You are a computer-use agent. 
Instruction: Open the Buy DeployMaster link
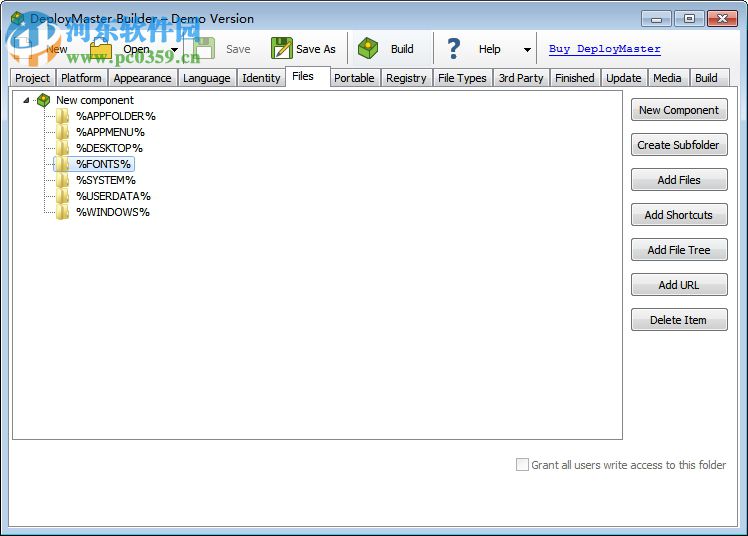coord(605,49)
